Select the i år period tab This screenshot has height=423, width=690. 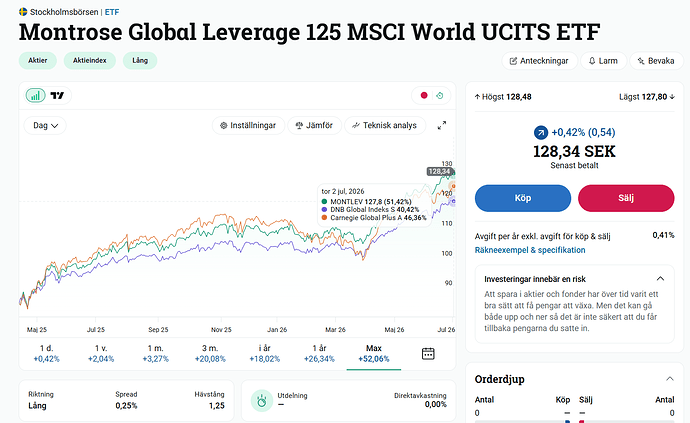(x=264, y=353)
